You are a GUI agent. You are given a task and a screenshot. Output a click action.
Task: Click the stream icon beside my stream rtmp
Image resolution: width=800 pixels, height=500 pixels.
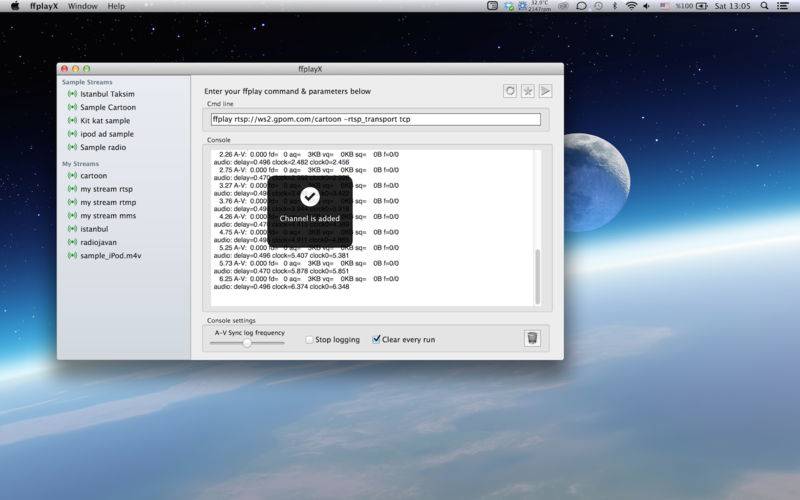tap(72, 202)
